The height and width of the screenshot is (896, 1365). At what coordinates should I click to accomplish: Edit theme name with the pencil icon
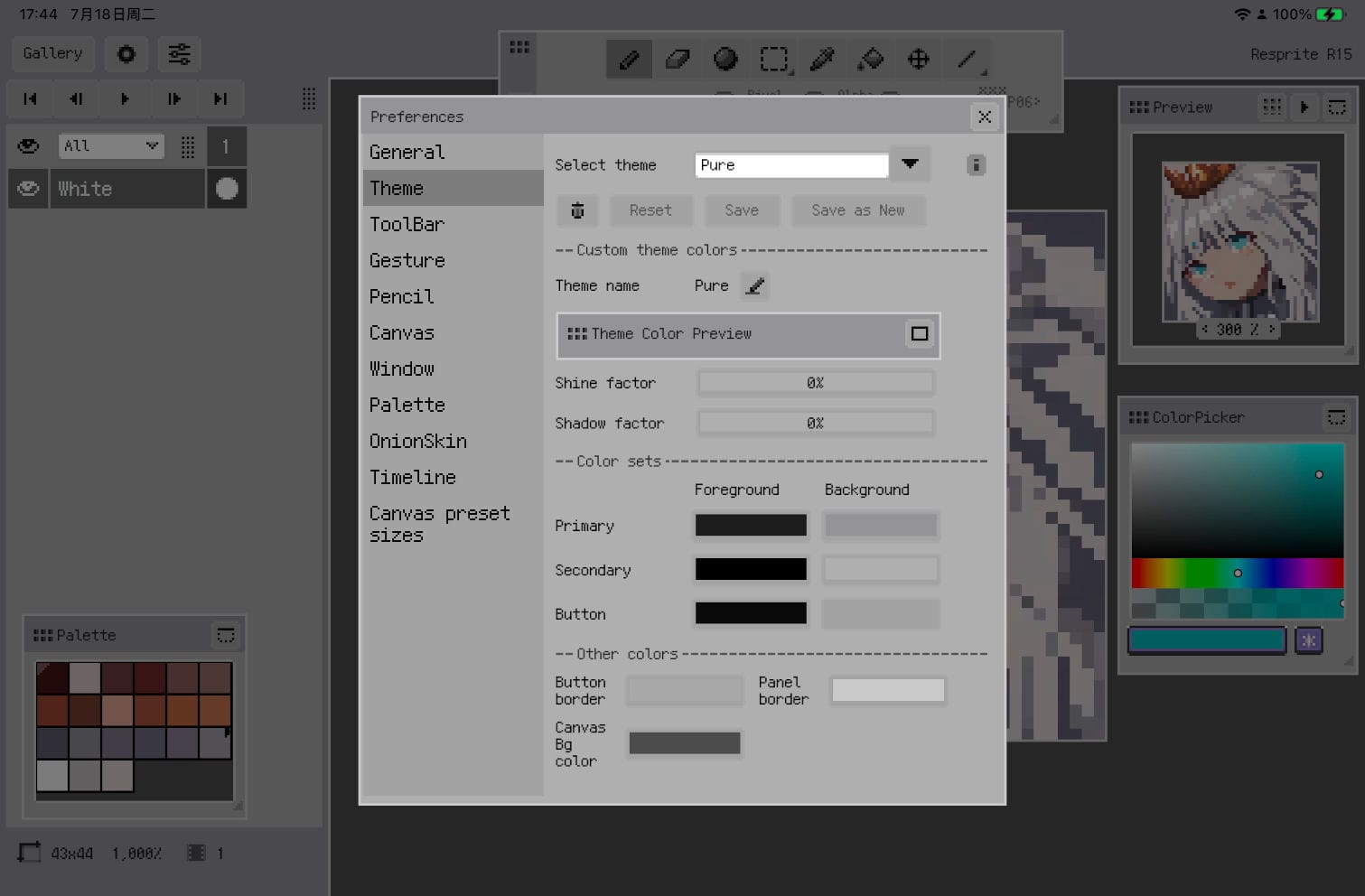pos(754,285)
